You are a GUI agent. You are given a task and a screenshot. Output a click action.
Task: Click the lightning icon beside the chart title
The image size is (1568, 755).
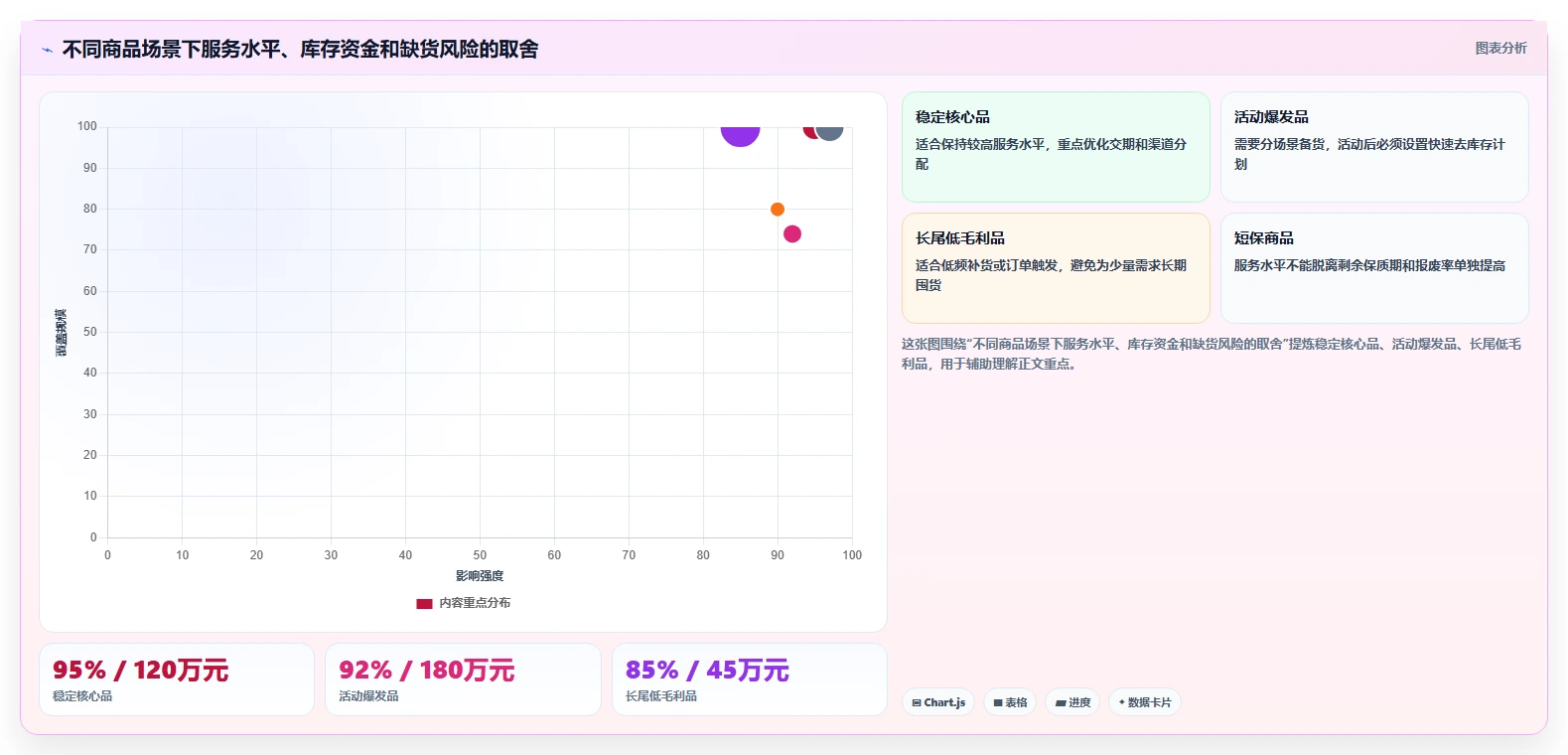tap(47, 50)
